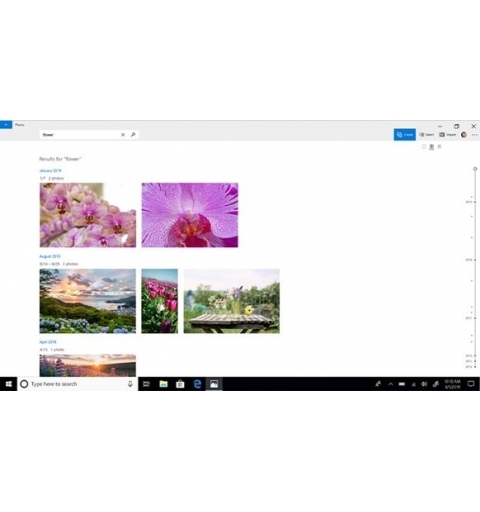This screenshot has width=480, height=512.
Task: Show hidden system tray icons
Action: click(x=390, y=384)
